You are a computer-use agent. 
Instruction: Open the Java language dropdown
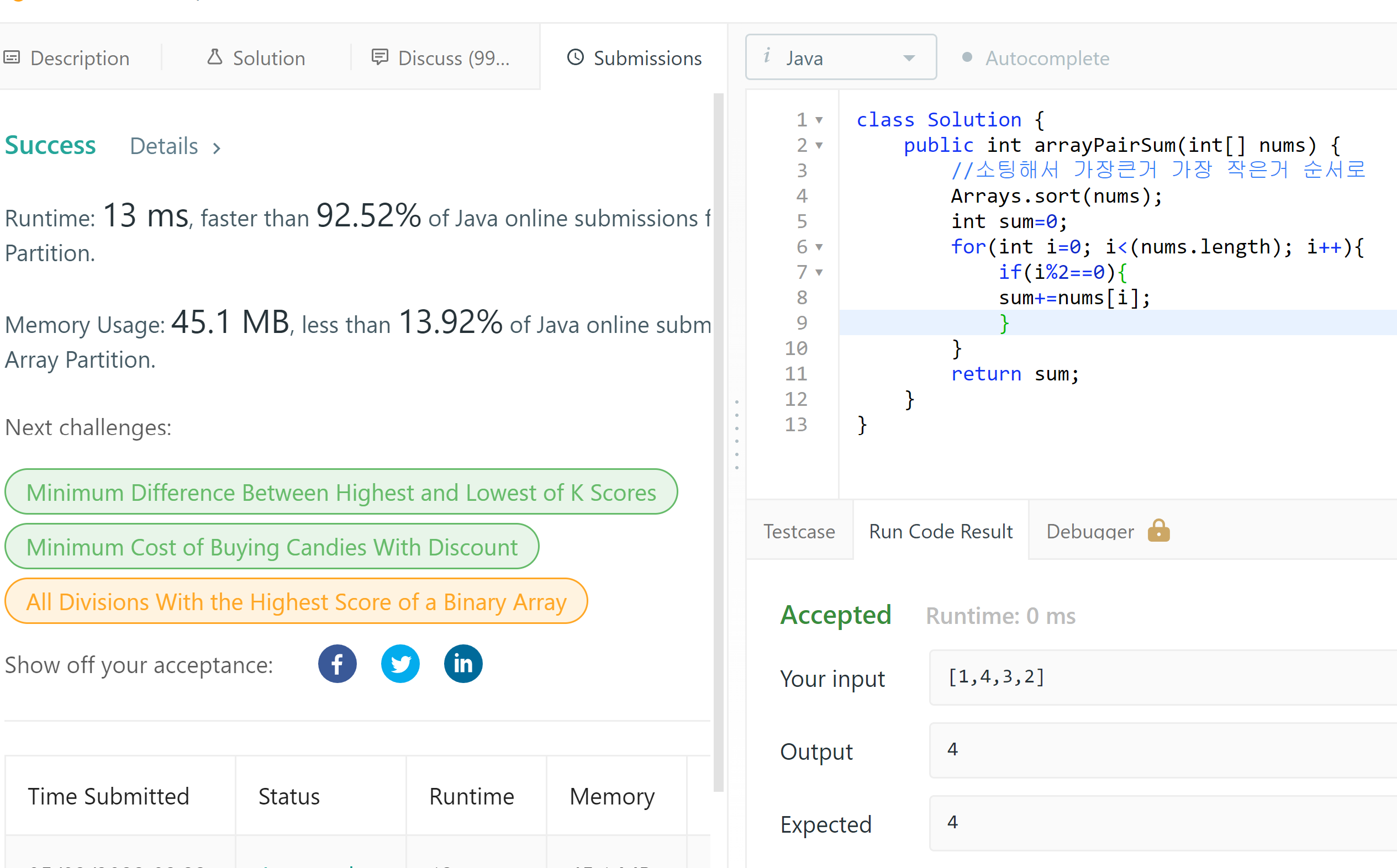coord(841,57)
